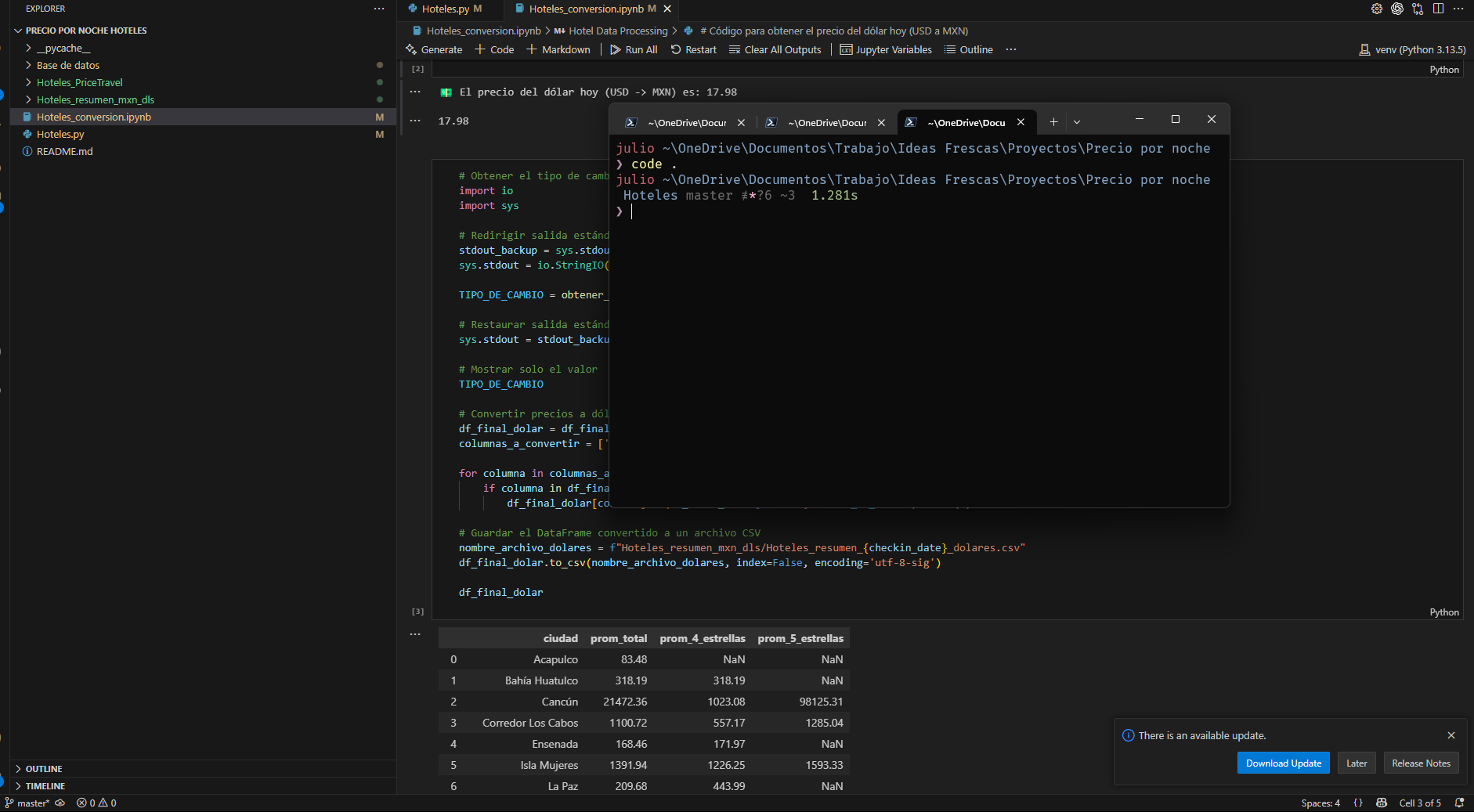Open the notebook Outline view
The image size is (1474, 812).
click(x=968, y=49)
